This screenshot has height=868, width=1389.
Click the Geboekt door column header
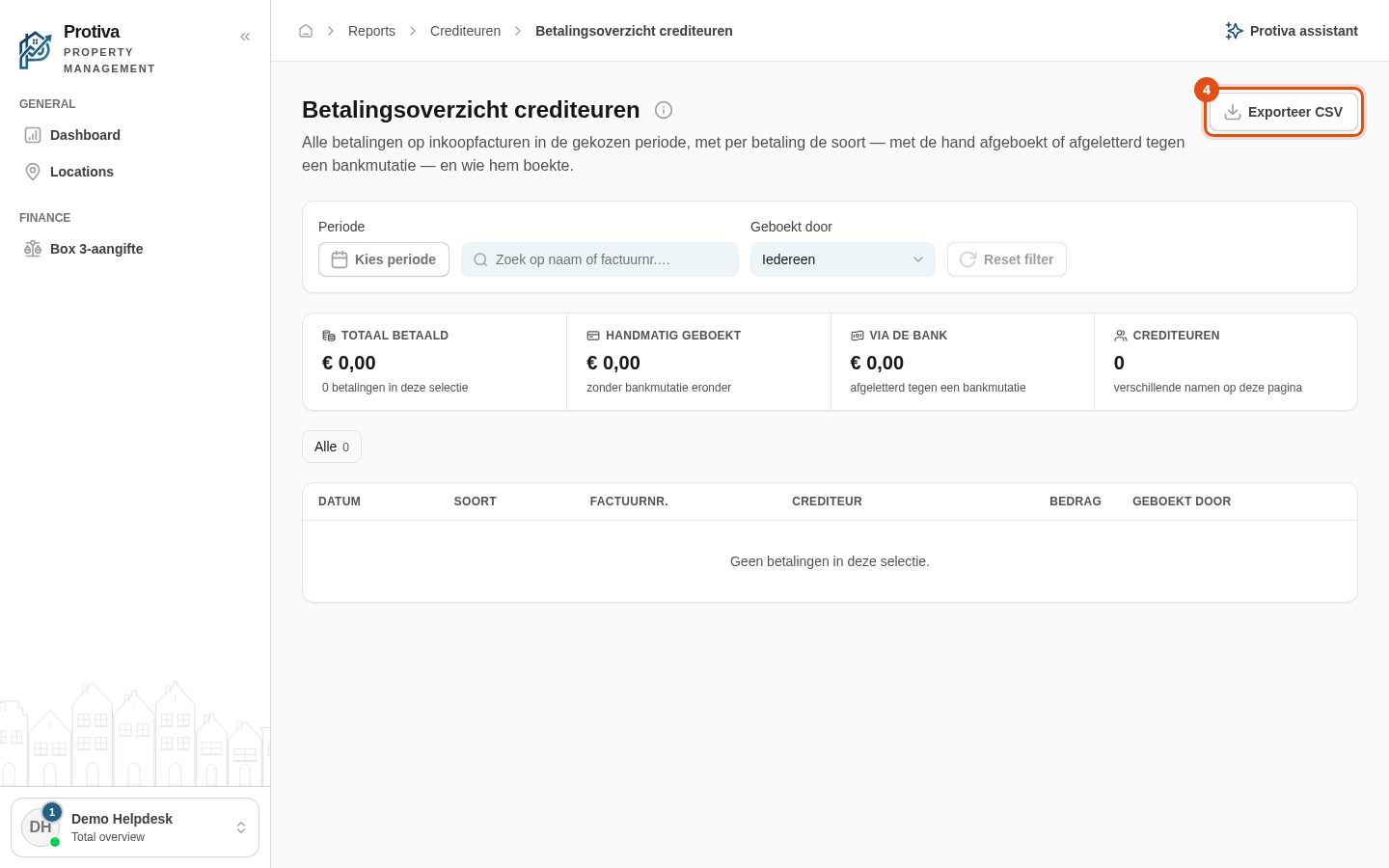click(x=1182, y=502)
